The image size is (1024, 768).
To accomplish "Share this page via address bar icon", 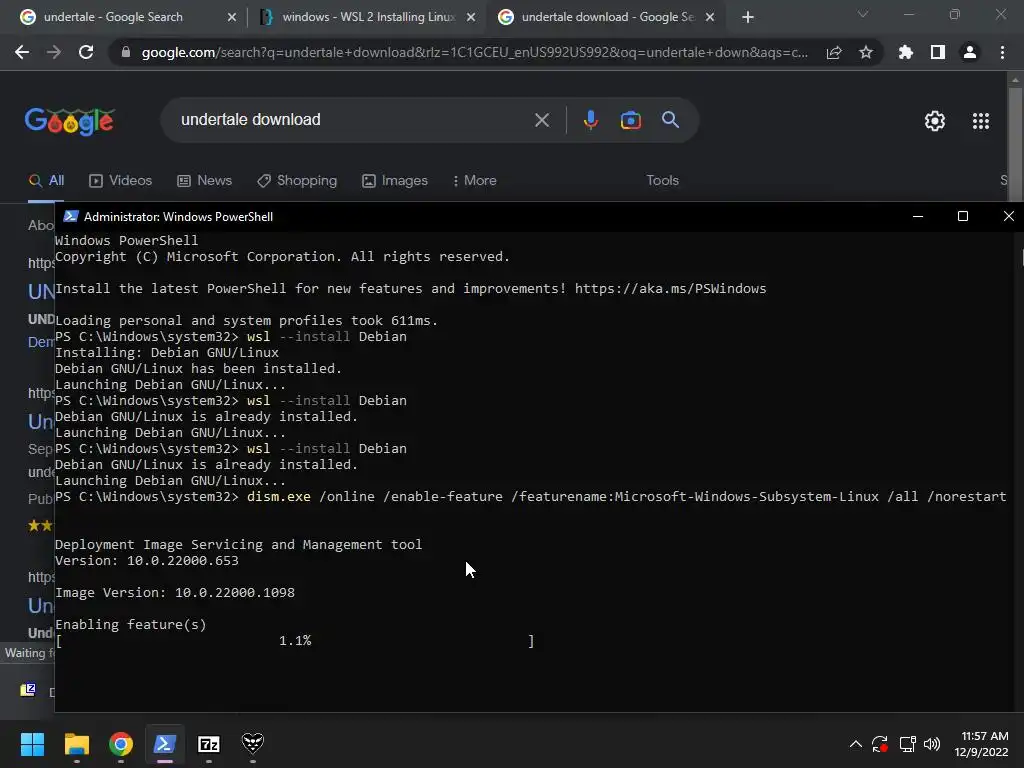I will (833, 52).
